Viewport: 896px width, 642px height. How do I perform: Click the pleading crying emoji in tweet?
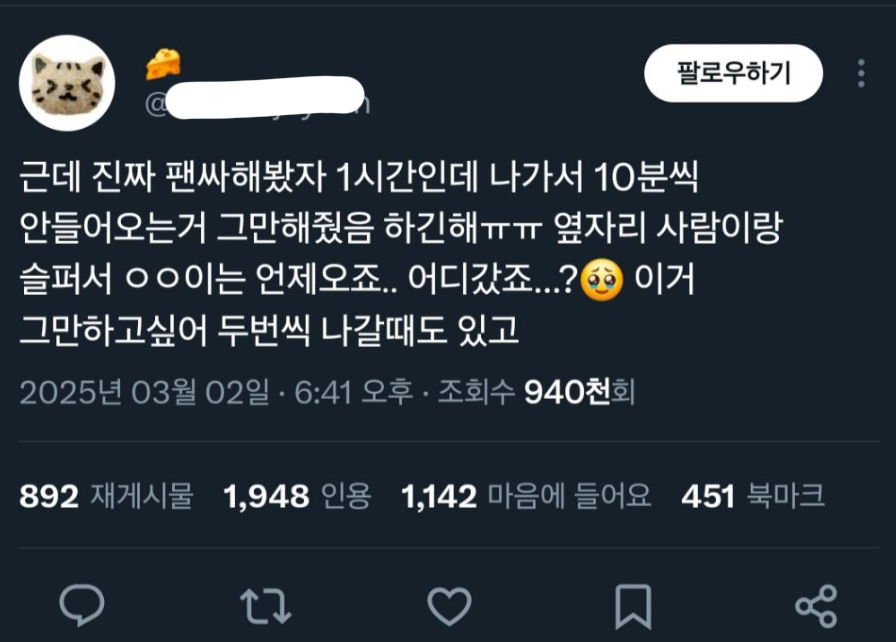(x=602, y=280)
